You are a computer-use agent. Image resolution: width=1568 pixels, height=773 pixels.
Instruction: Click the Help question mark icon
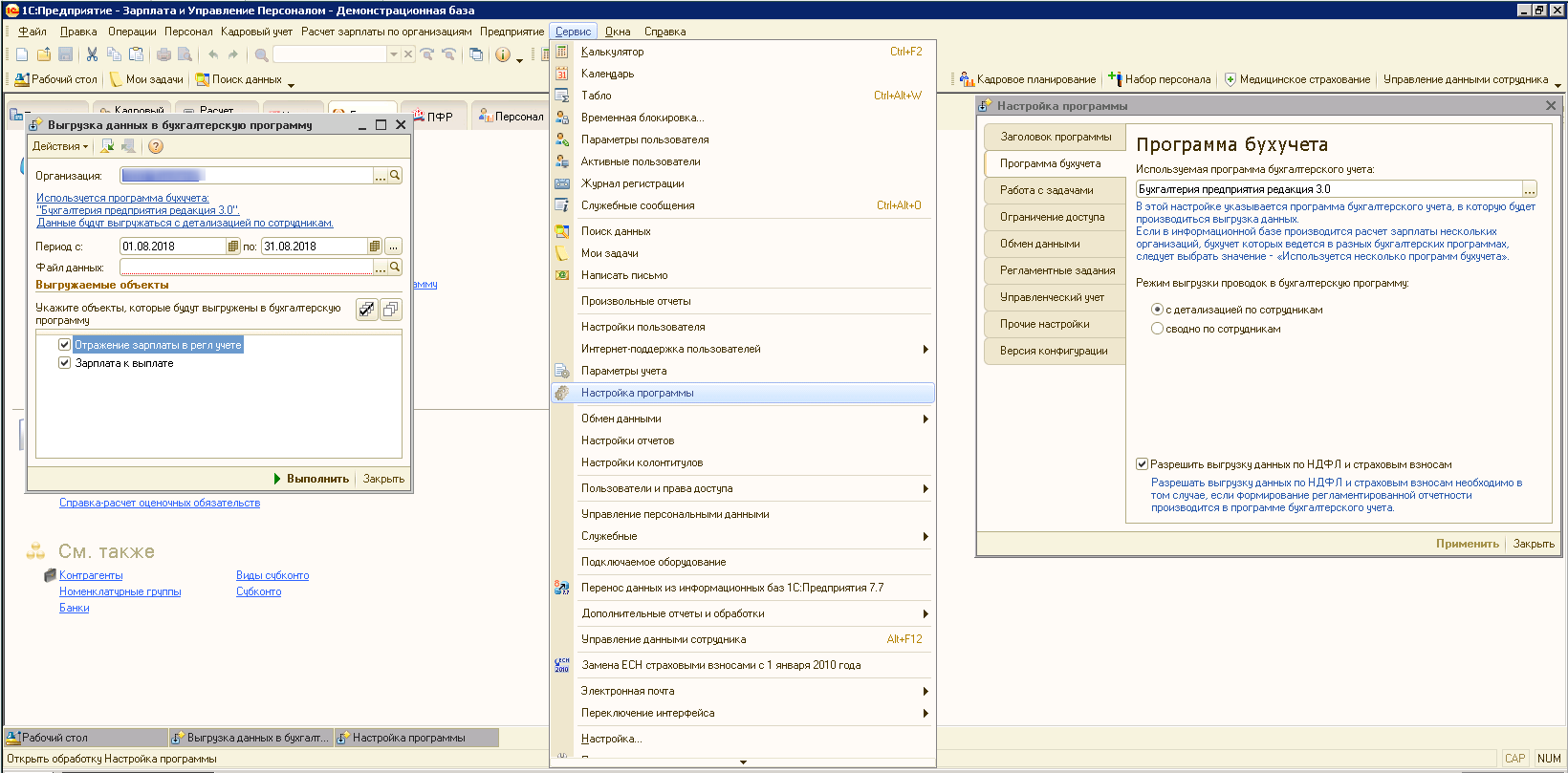pyautogui.click(x=156, y=146)
